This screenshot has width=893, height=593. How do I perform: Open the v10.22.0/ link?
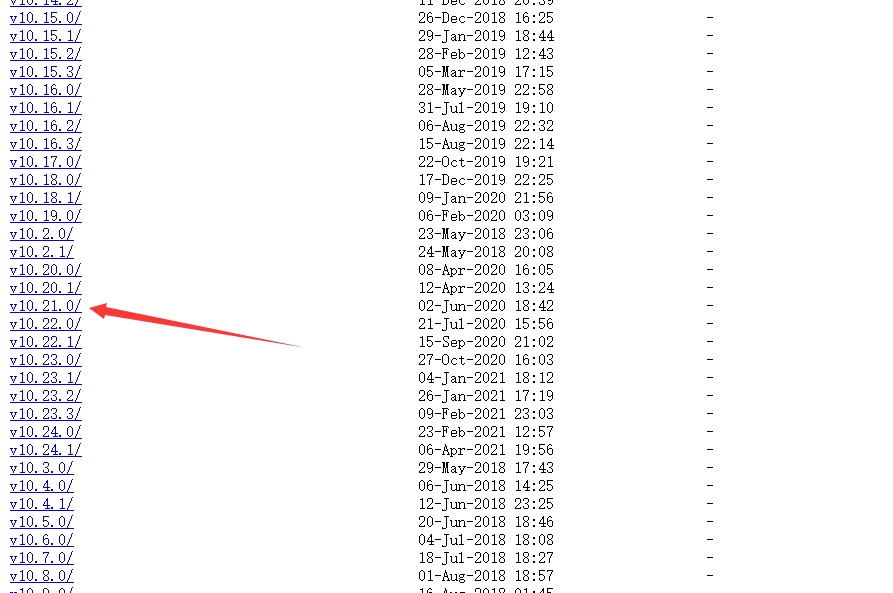pos(46,324)
